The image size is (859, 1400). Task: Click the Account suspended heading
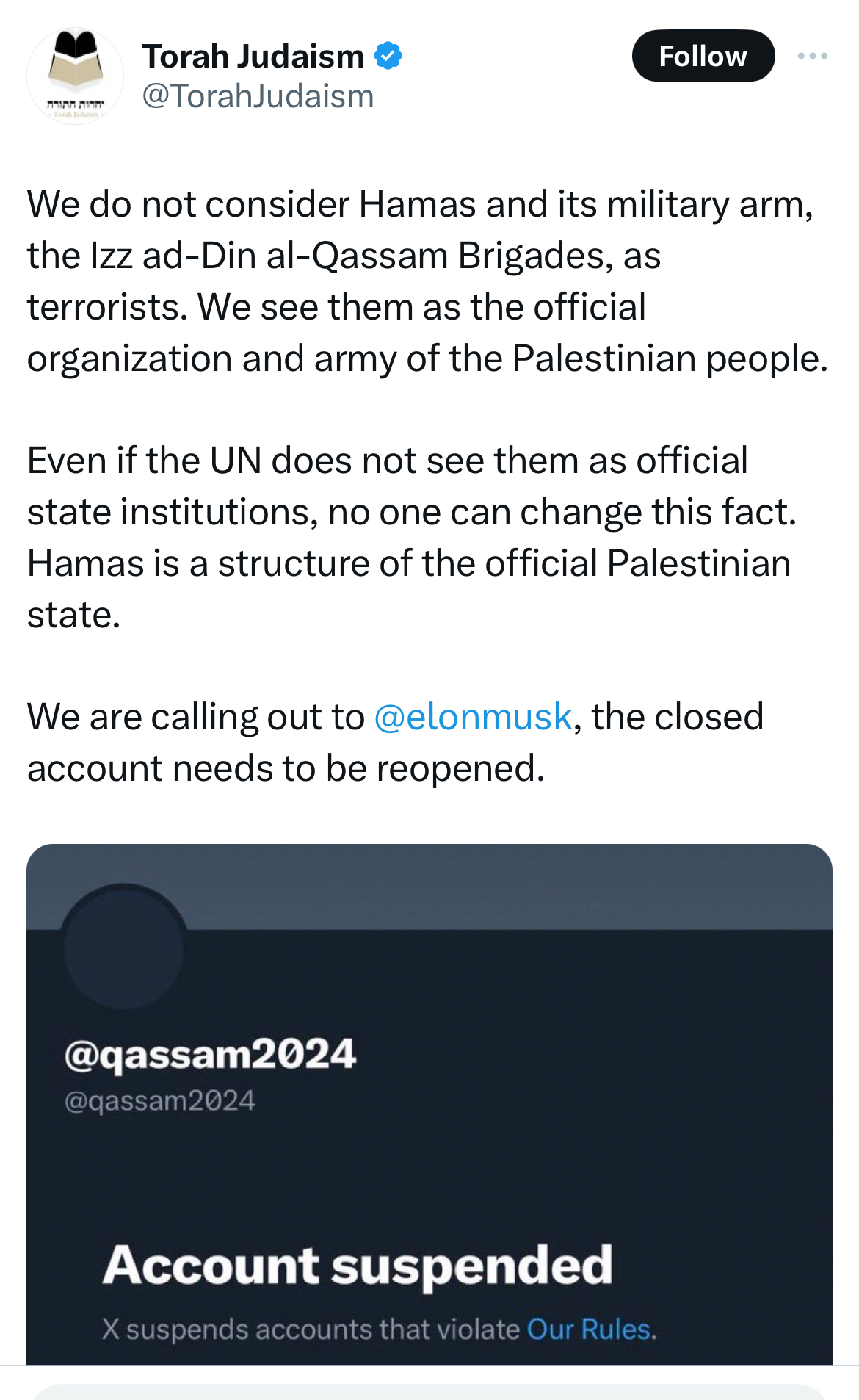pos(358,1265)
